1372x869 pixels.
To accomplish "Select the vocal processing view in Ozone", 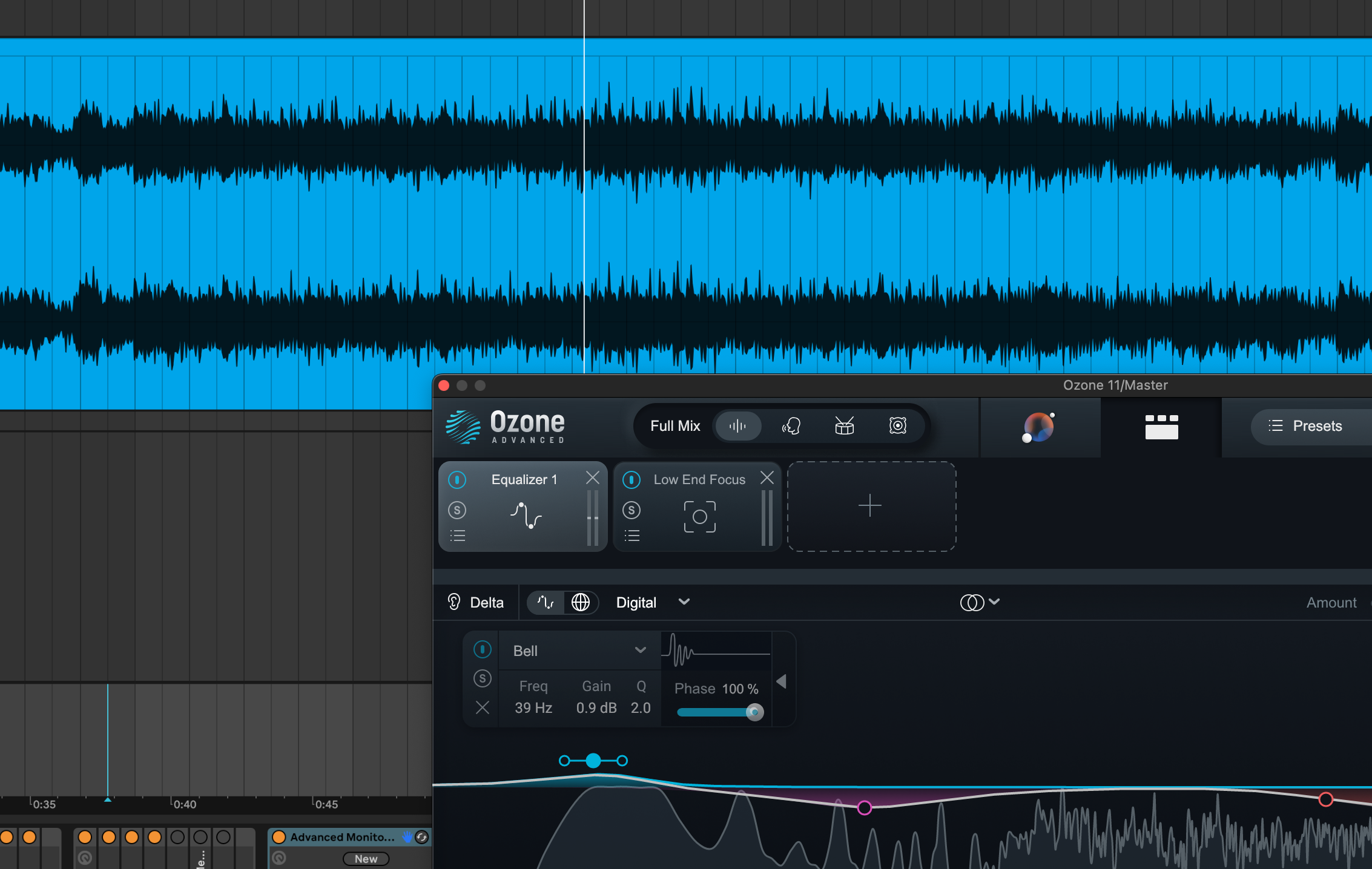I will pyautogui.click(x=791, y=425).
